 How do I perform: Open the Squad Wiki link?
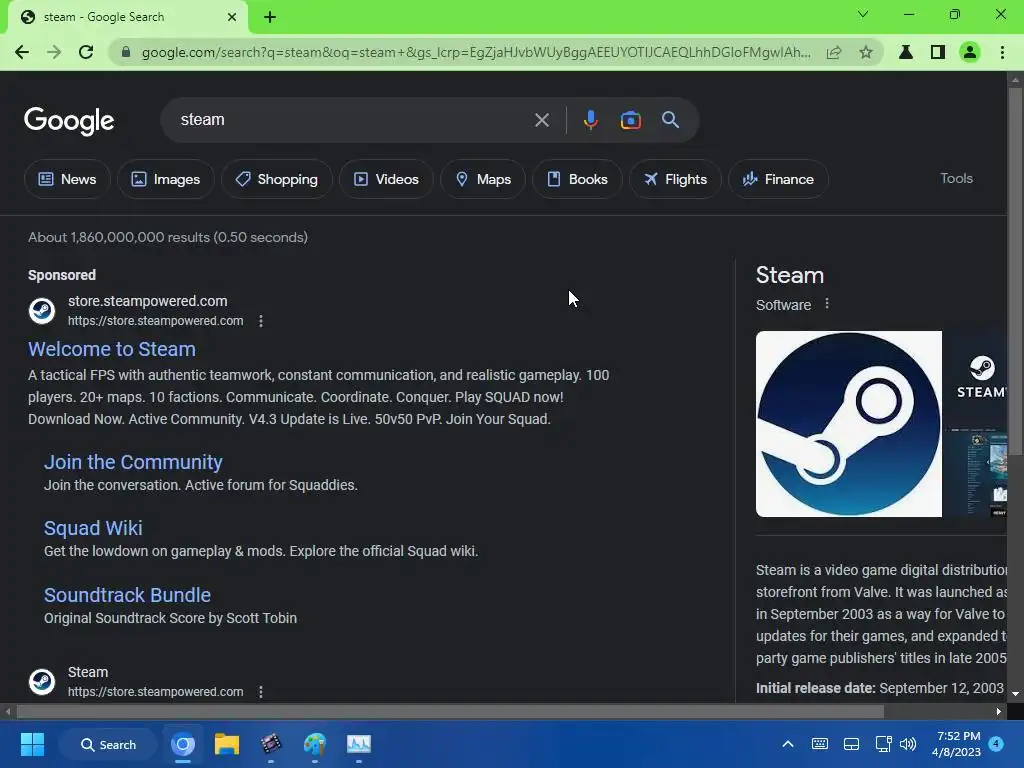pyautogui.click(x=93, y=528)
